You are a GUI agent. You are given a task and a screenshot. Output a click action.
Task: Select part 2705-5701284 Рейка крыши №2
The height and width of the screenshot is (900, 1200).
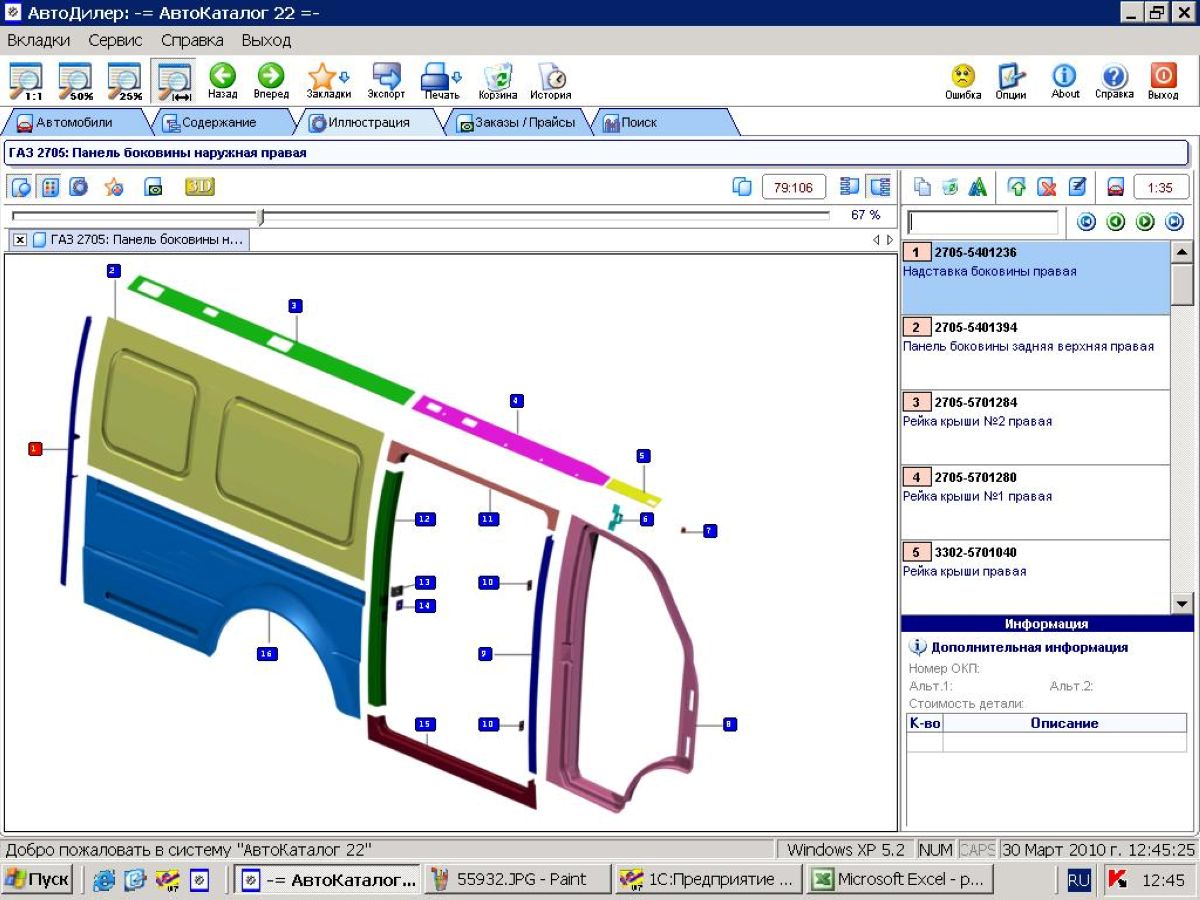1035,427
